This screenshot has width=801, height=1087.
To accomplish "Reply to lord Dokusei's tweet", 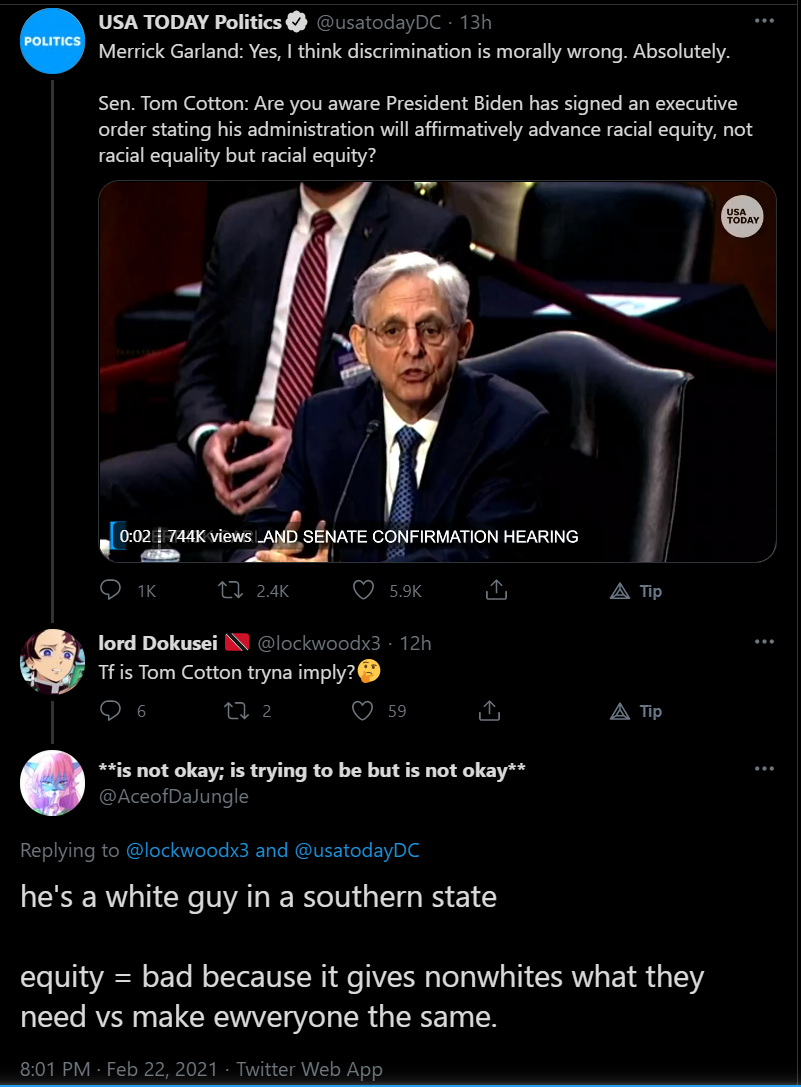I will click(x=111, y=711).
